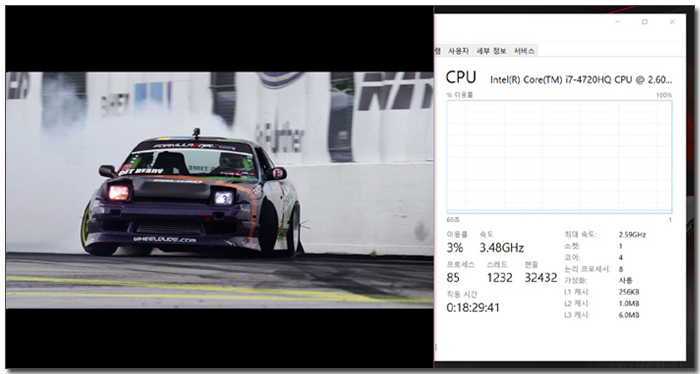This screenshot has height=374, width=700.
Task: Close the Task Manager window
Action: pos(672,22)
